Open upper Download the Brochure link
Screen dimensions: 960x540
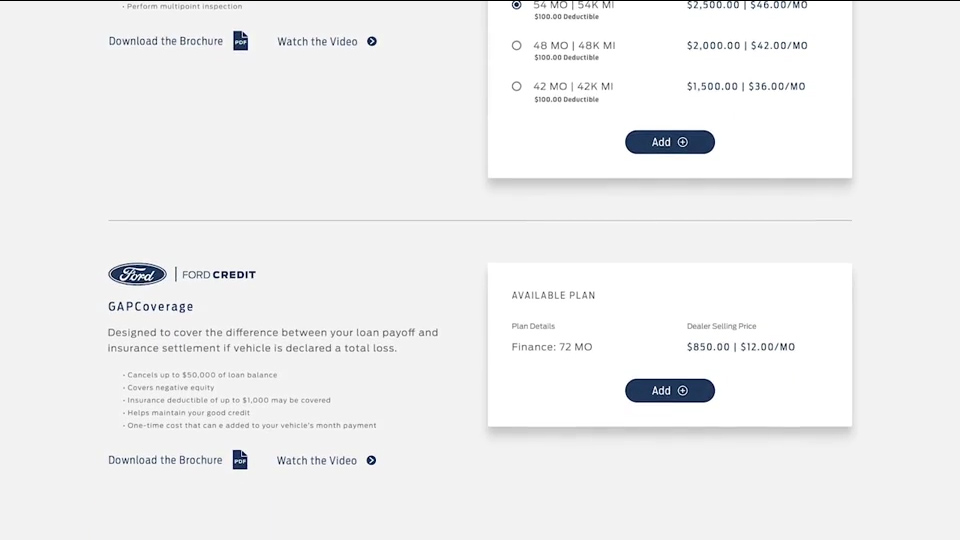point(166,41)
